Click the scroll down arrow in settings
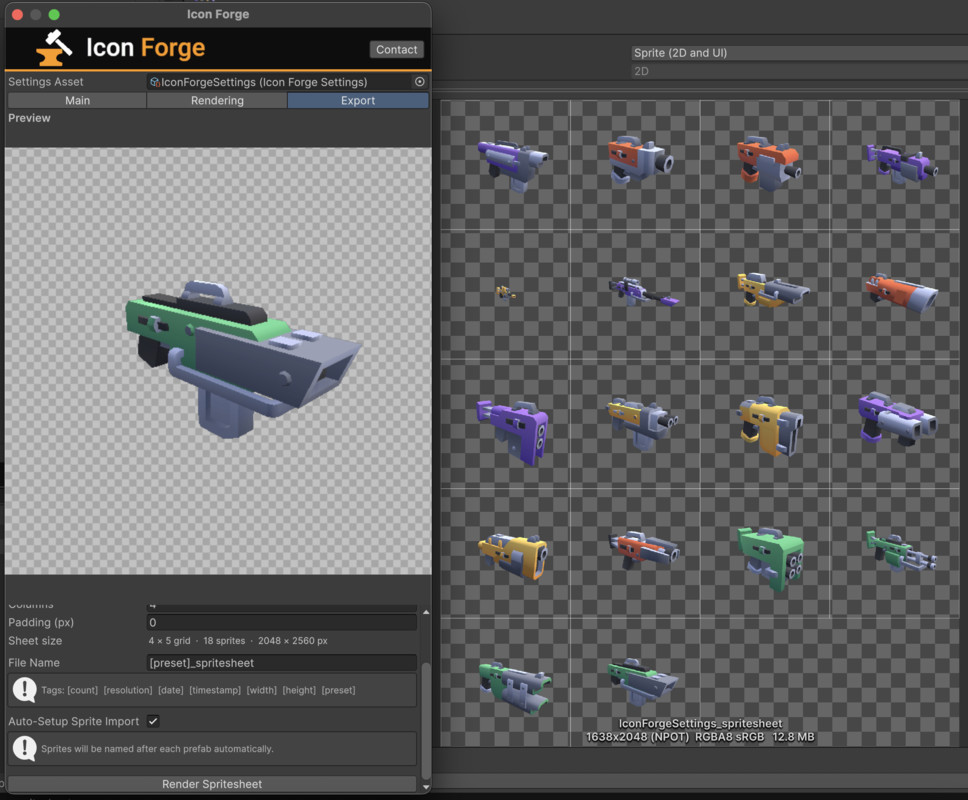The image size is (968, 800). pos(425,787)
